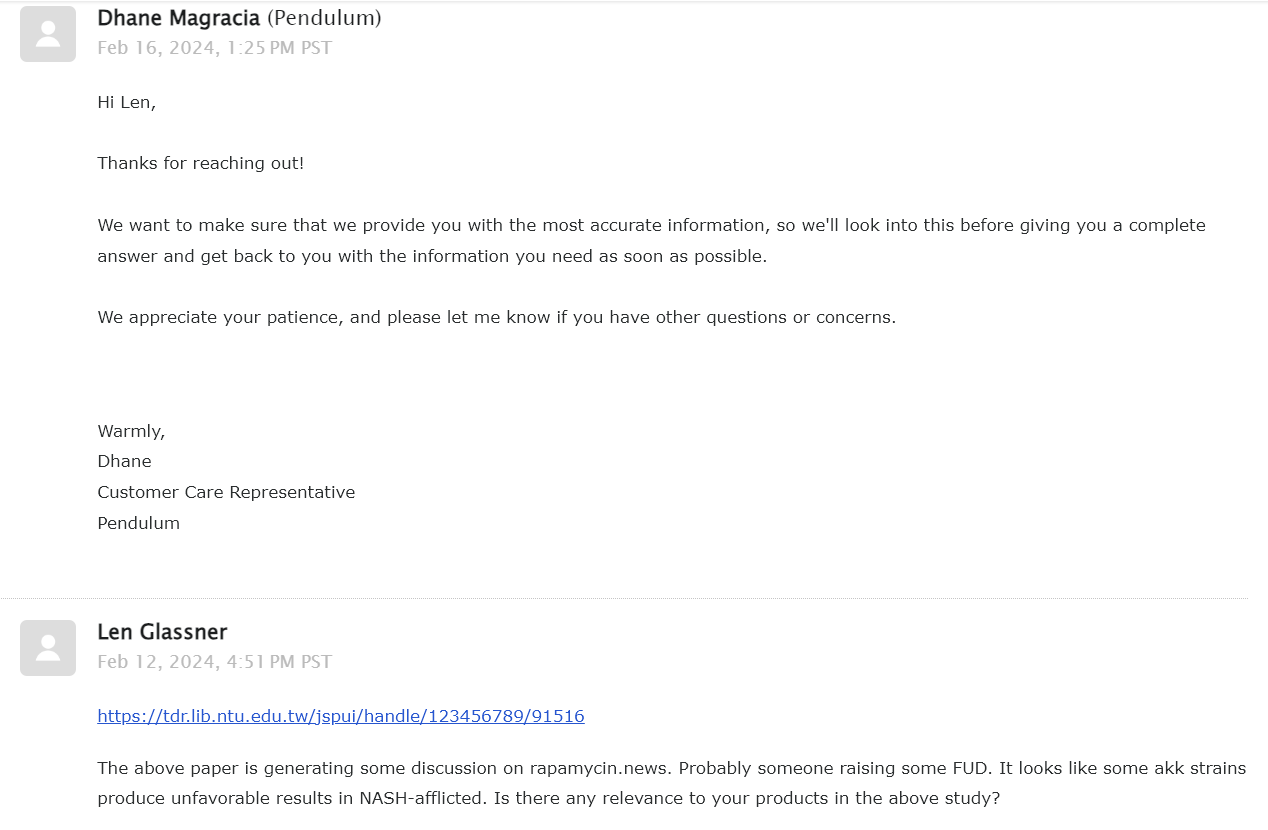Click the 'Hi Len,' greeting line
The width and height of the screenshot is (1268, 830).
127,102
